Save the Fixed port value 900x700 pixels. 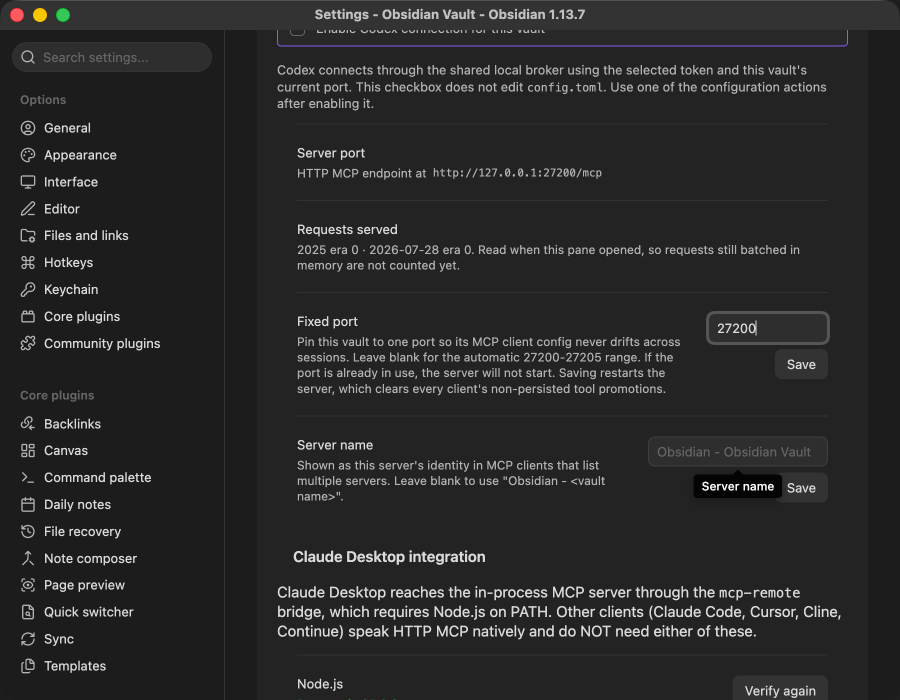801,364
